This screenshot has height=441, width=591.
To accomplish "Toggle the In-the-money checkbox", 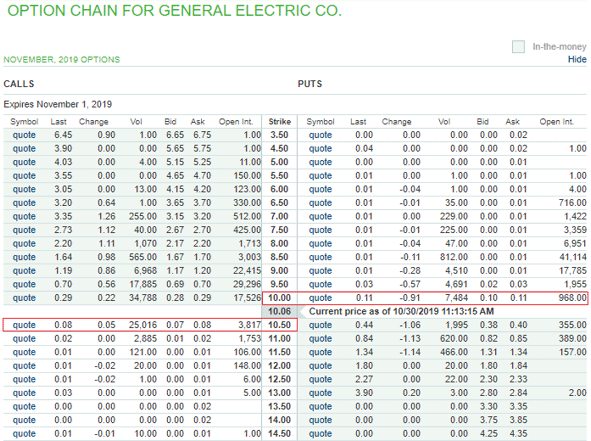I will (518, 47).
